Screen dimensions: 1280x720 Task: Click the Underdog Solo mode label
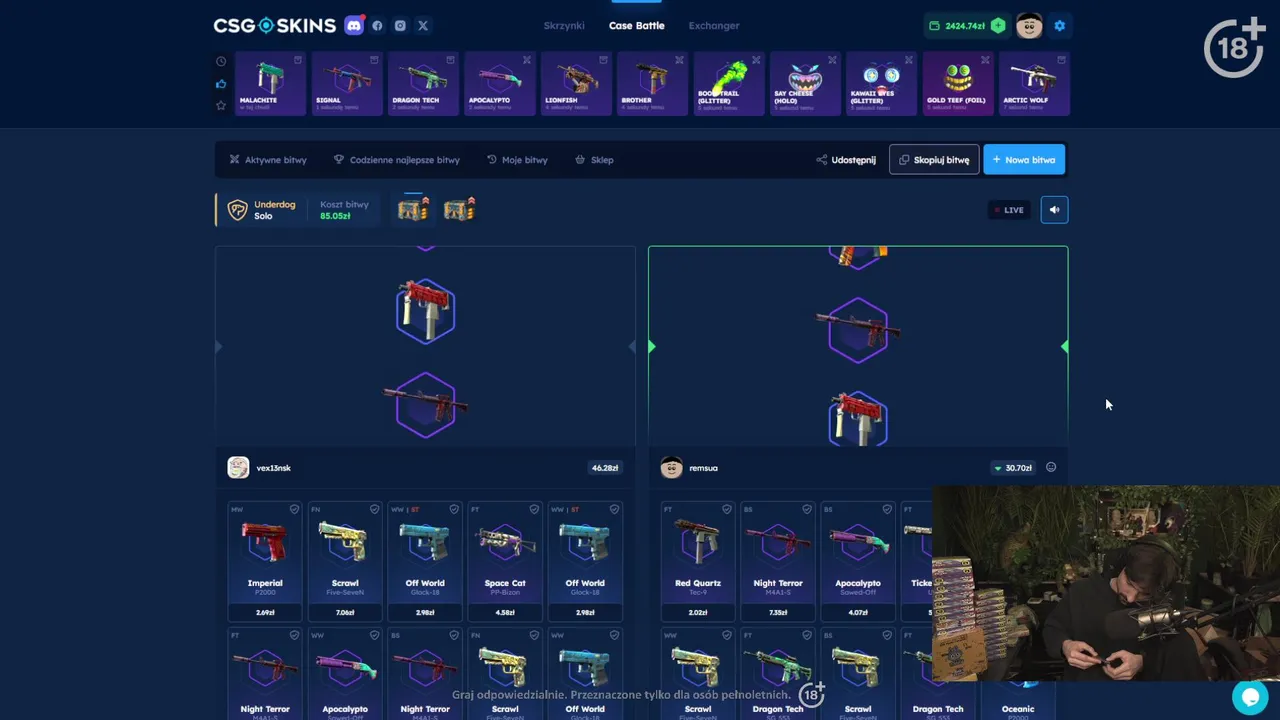click(274, 210)
